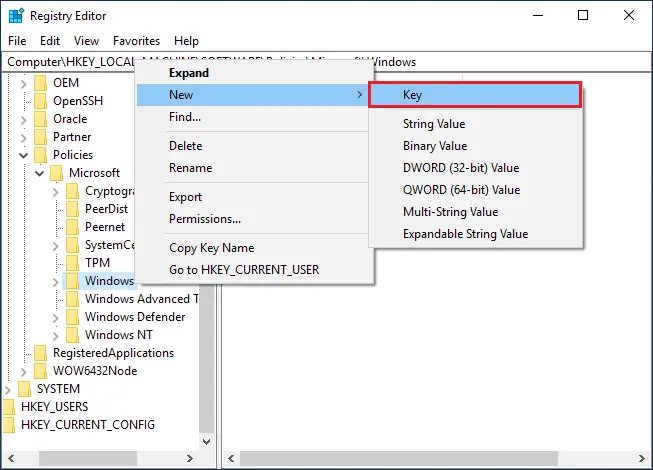Choose Rename in the context menu
This screenshot has height=470, width=653.
coord(252,168)
